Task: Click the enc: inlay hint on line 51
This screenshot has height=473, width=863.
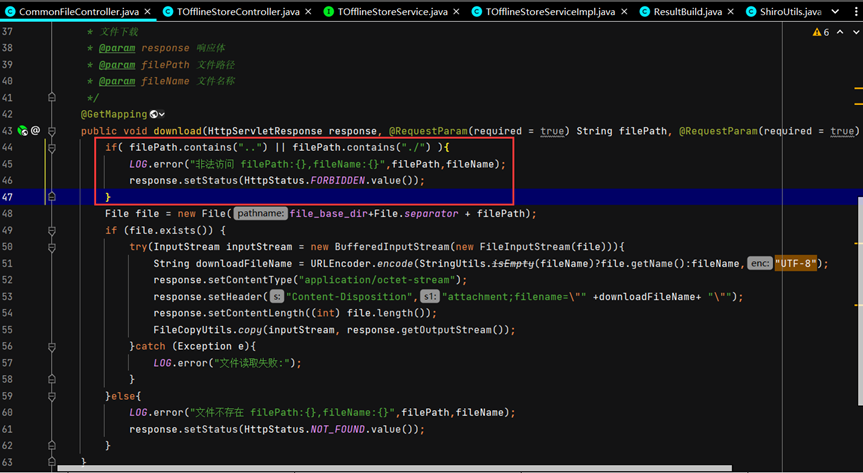Action: pyautogui.click(x=759, y=263)
